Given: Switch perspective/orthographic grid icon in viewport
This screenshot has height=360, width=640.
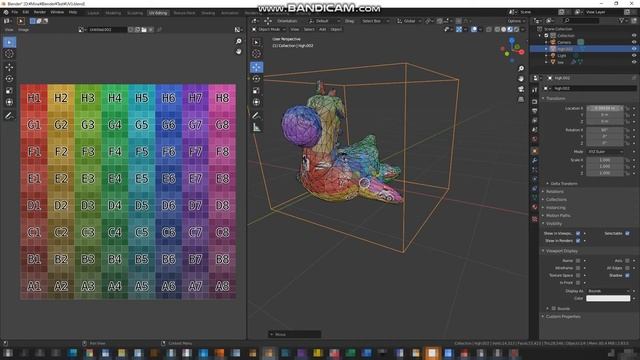Looking at the screenshot, I should [x=521, y=99].
